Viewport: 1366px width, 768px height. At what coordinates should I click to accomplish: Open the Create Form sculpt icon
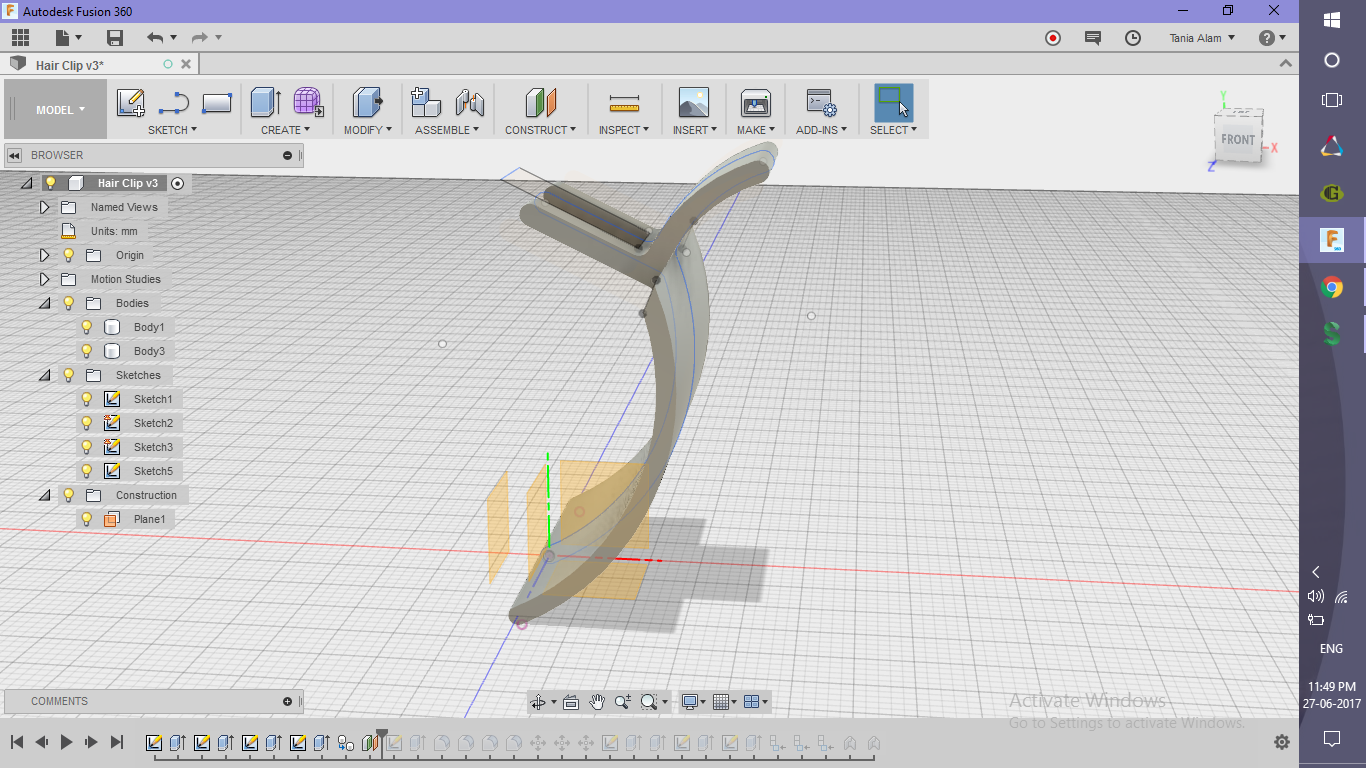point(308,102)
